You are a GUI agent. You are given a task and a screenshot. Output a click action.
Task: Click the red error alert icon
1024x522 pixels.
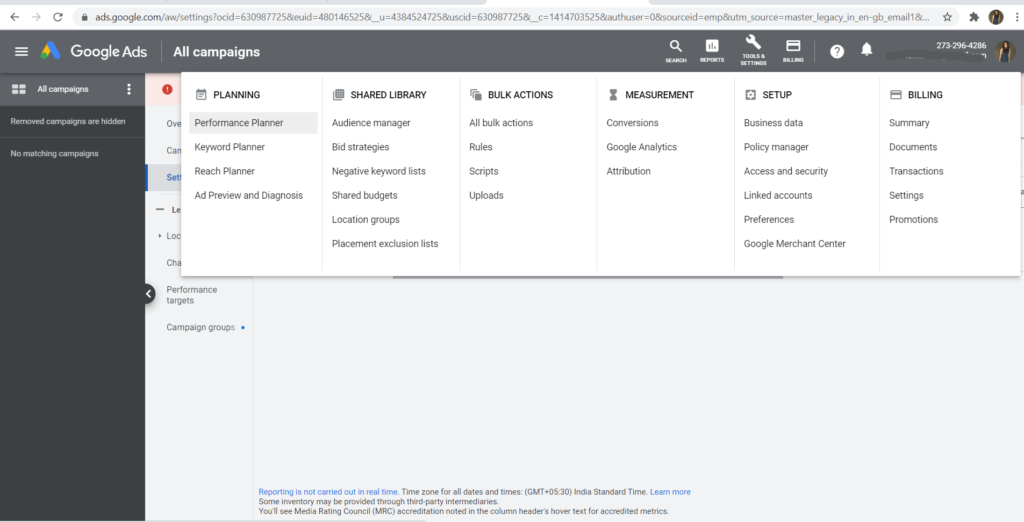pos(167,89)
